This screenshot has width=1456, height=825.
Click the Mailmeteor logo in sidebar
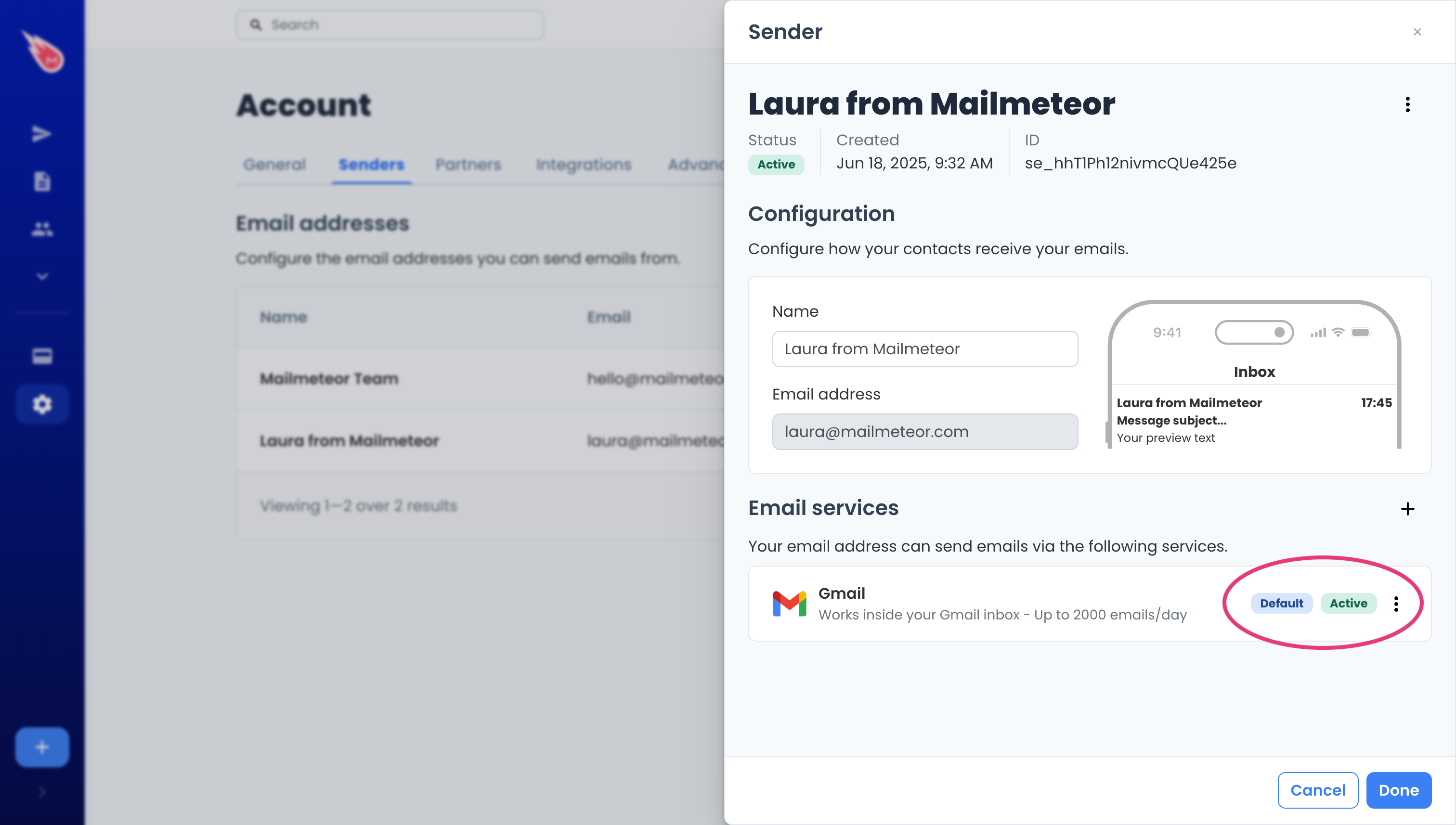(43, 52)
